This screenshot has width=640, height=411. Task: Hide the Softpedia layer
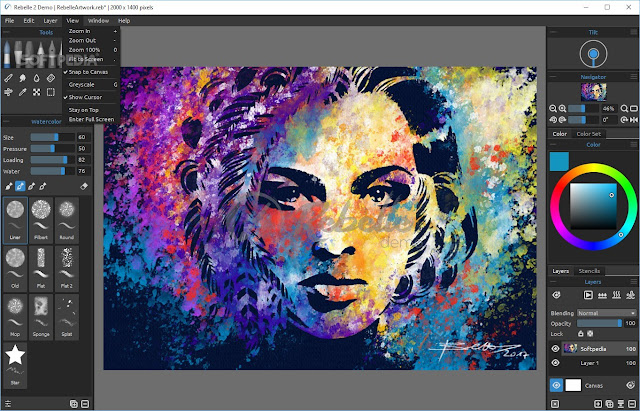tap(556, 348)
